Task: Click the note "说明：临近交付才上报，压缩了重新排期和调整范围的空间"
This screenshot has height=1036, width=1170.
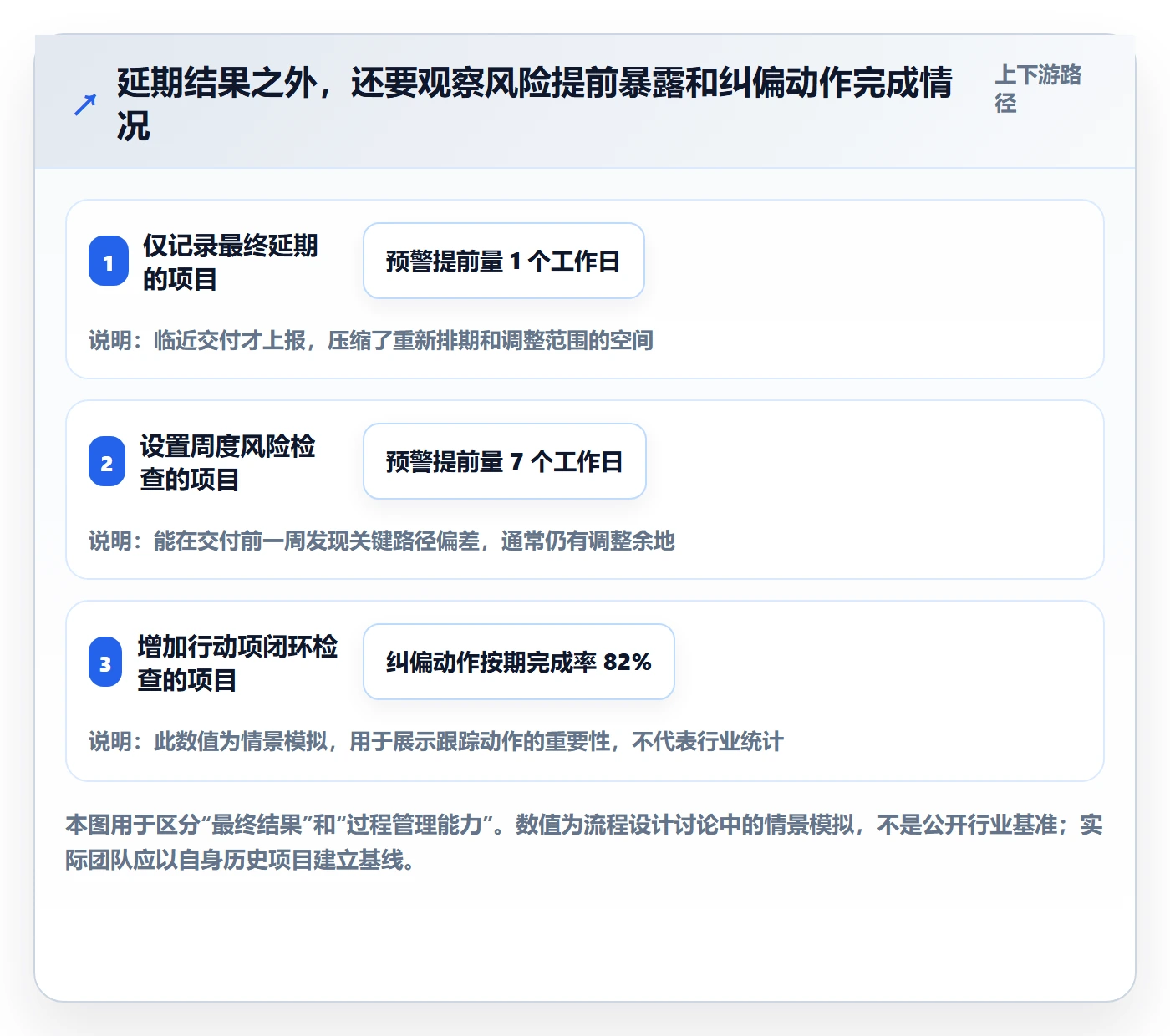Action: pyautogui.click(x=371, y=340)
